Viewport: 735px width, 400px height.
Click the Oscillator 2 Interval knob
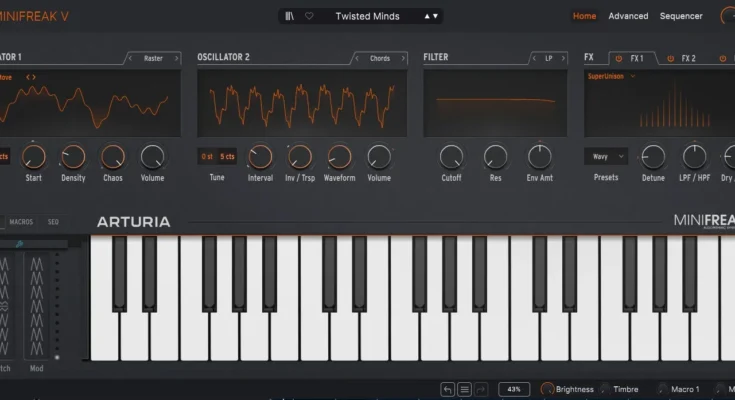(x=260, y=157)
